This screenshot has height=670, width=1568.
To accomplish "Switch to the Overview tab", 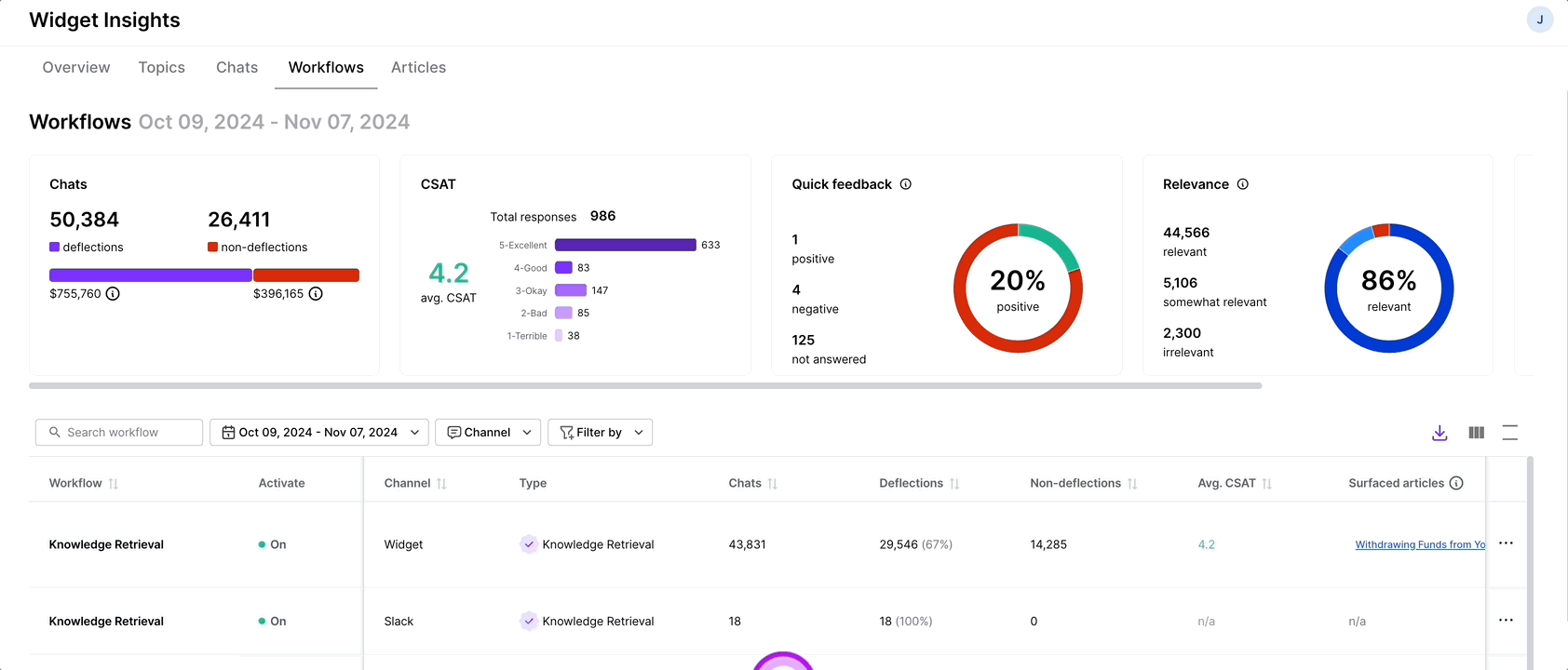I will click(x=76, y=68).
